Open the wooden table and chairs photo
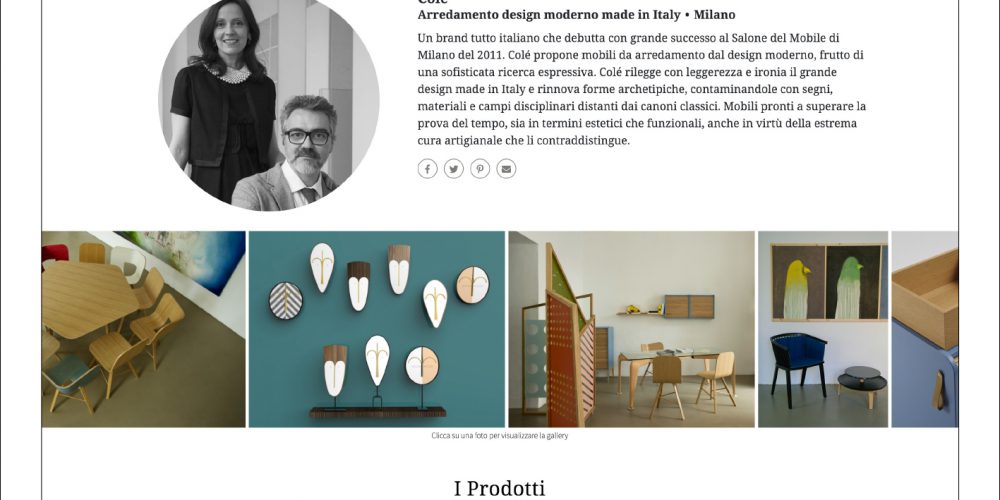 click(x=143, y=329)
